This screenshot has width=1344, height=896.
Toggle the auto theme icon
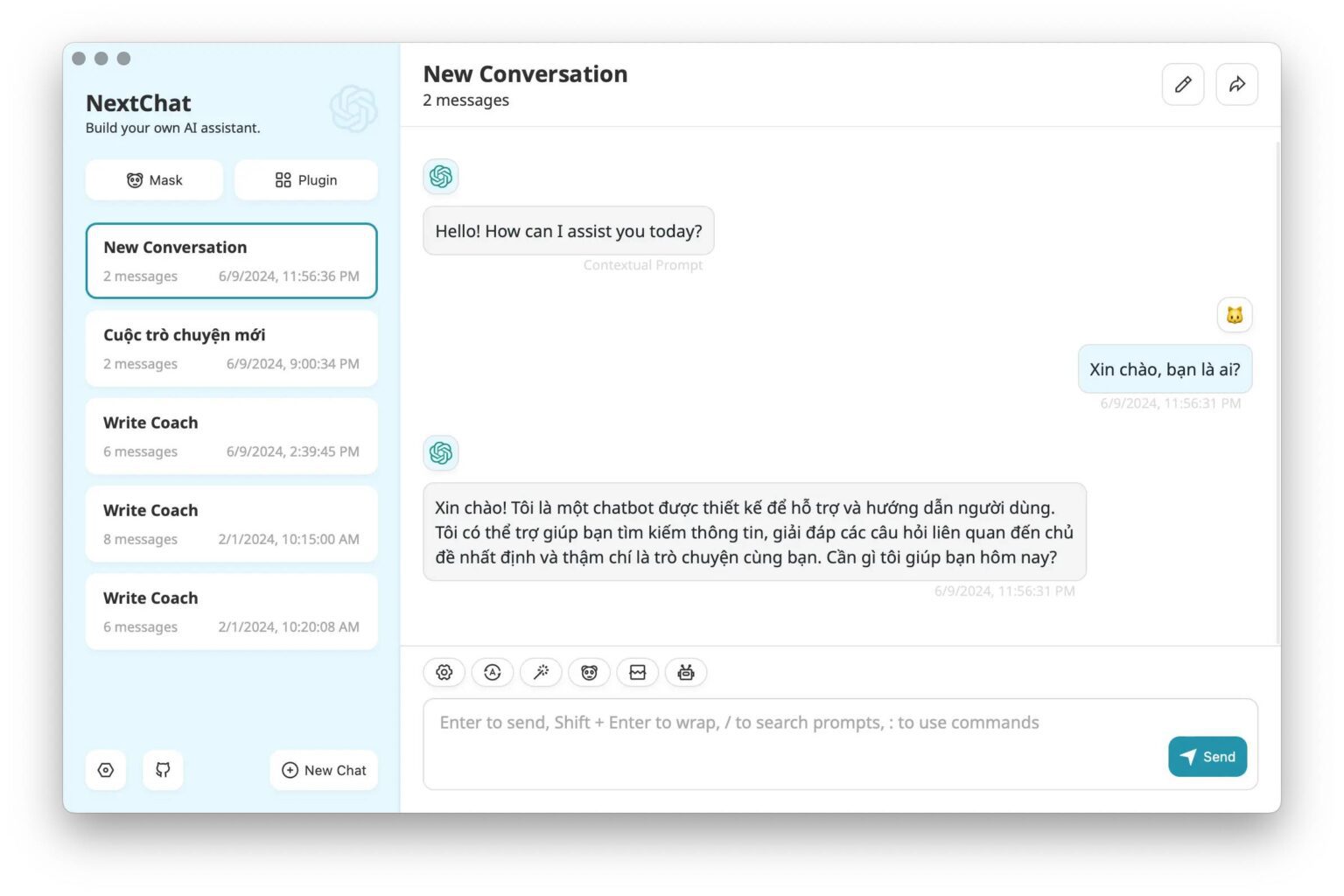tap(493, 672)
